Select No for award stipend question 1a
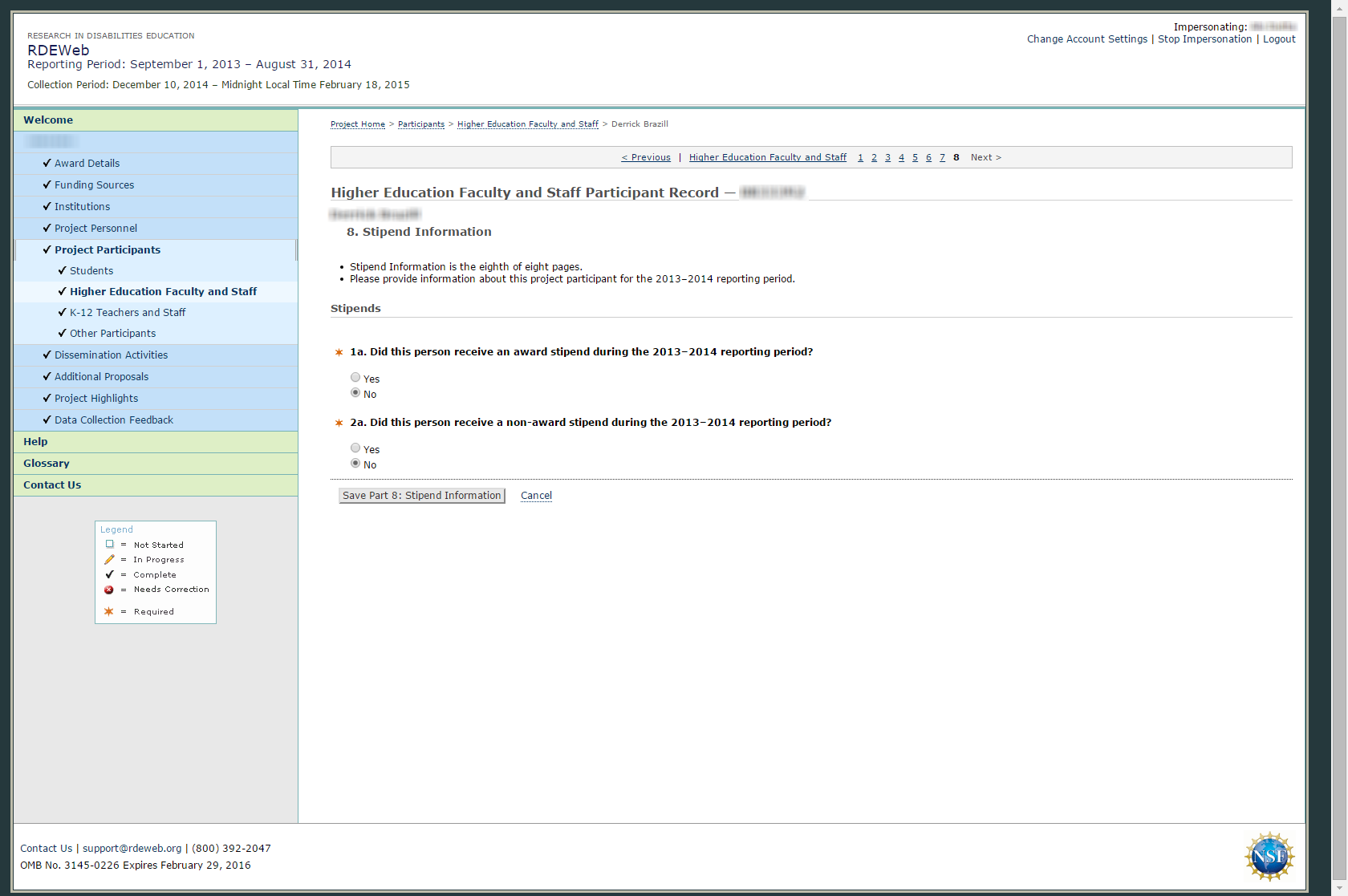This screenshot has width=1348, height=896. coord(355,393)
